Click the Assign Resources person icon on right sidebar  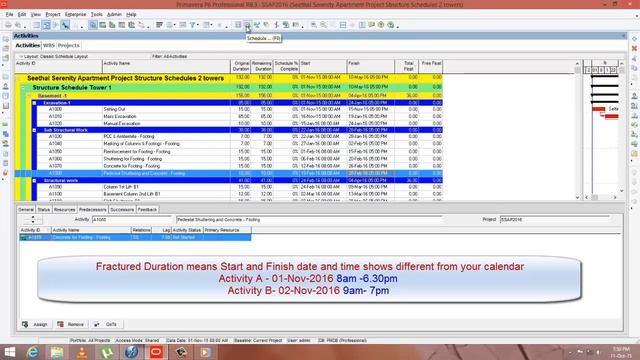634,96
